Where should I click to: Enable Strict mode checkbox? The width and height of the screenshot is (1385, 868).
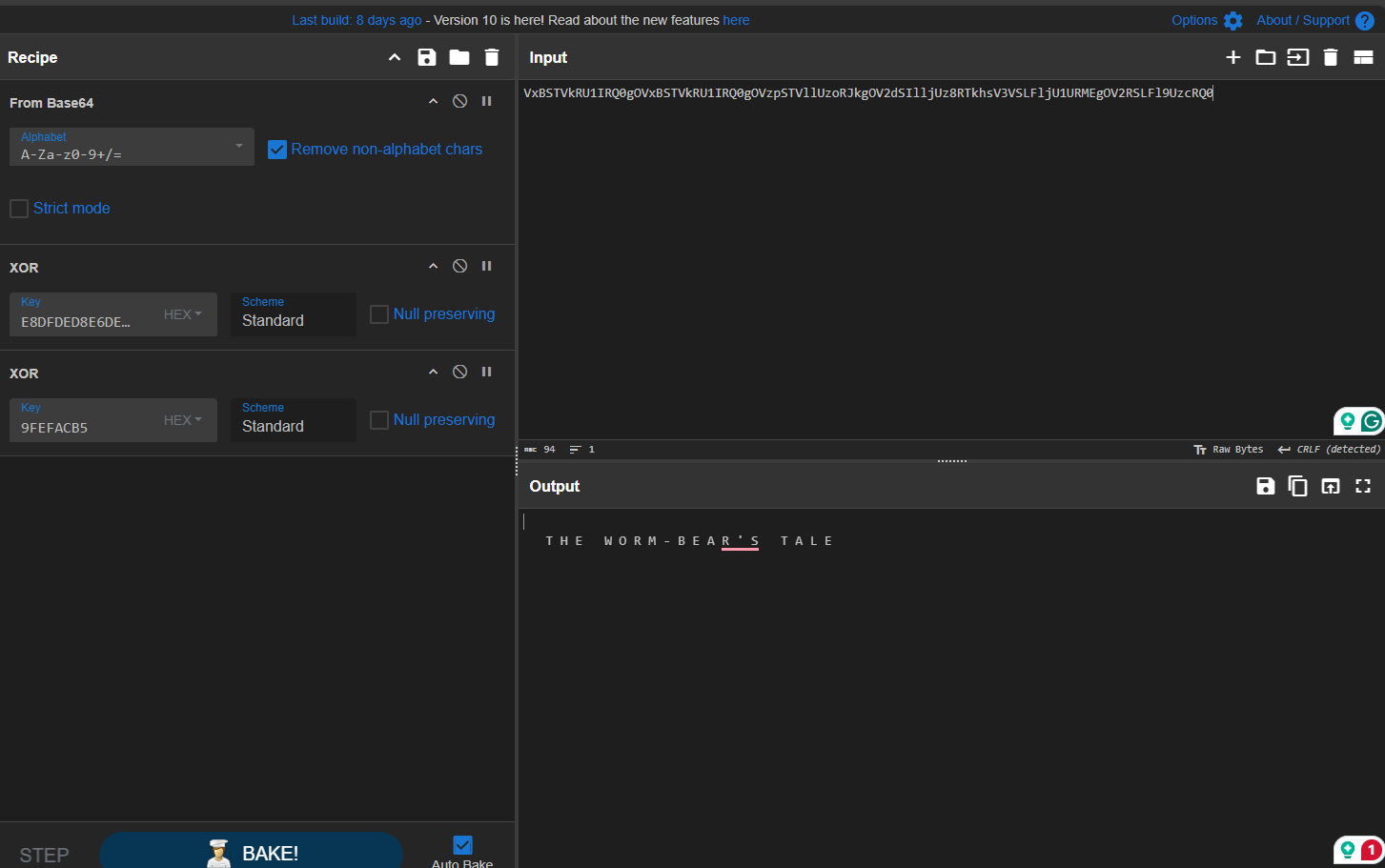coord(19,209)
